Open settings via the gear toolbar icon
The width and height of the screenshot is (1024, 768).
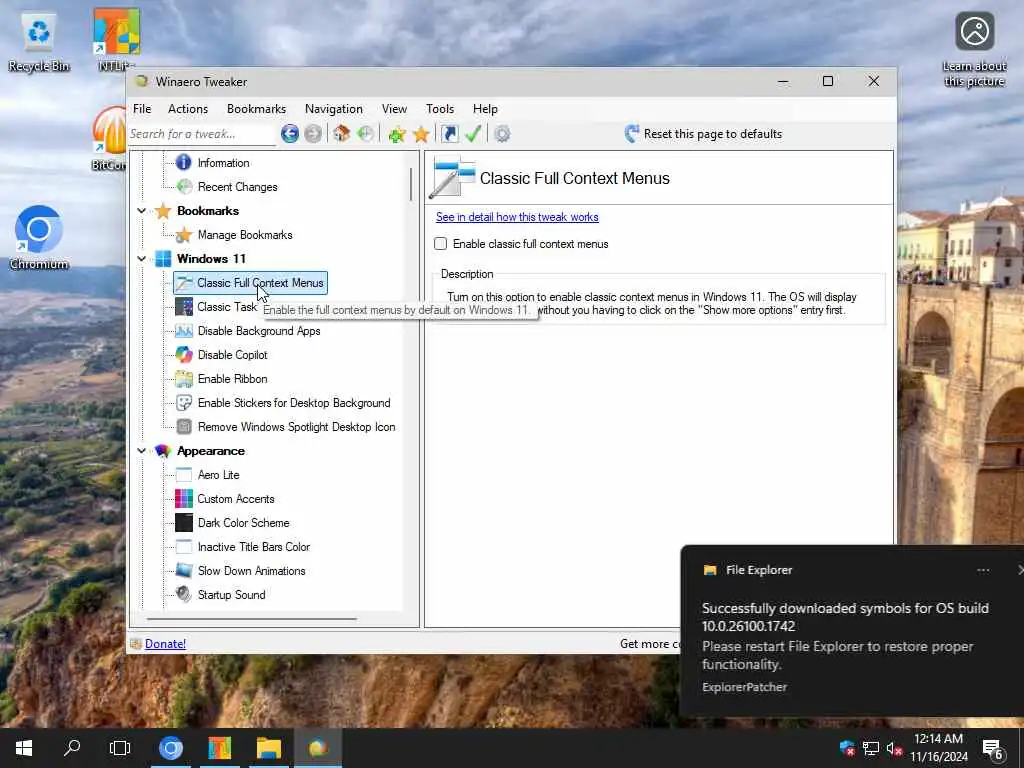click(502, 134)
